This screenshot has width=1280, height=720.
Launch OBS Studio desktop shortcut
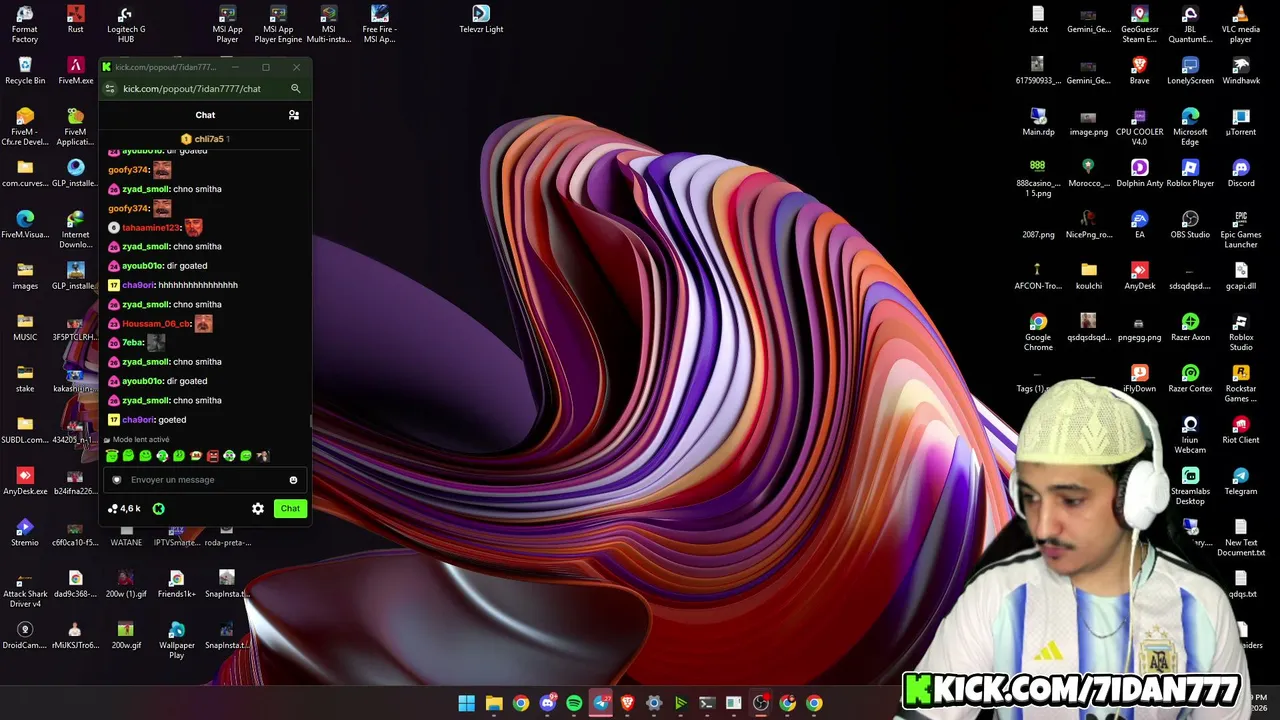pos(1190,224)
